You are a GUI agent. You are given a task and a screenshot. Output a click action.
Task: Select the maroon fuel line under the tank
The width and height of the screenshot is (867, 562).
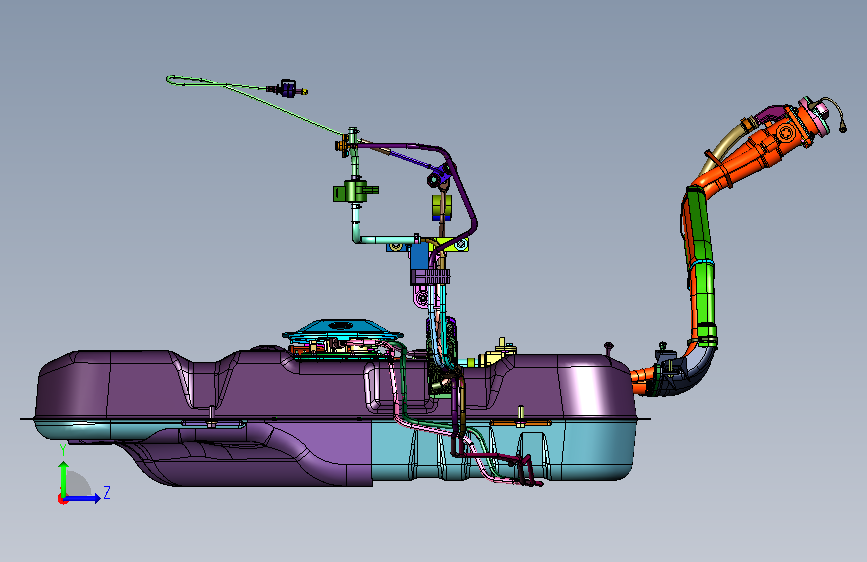click(x=492, y=454)
